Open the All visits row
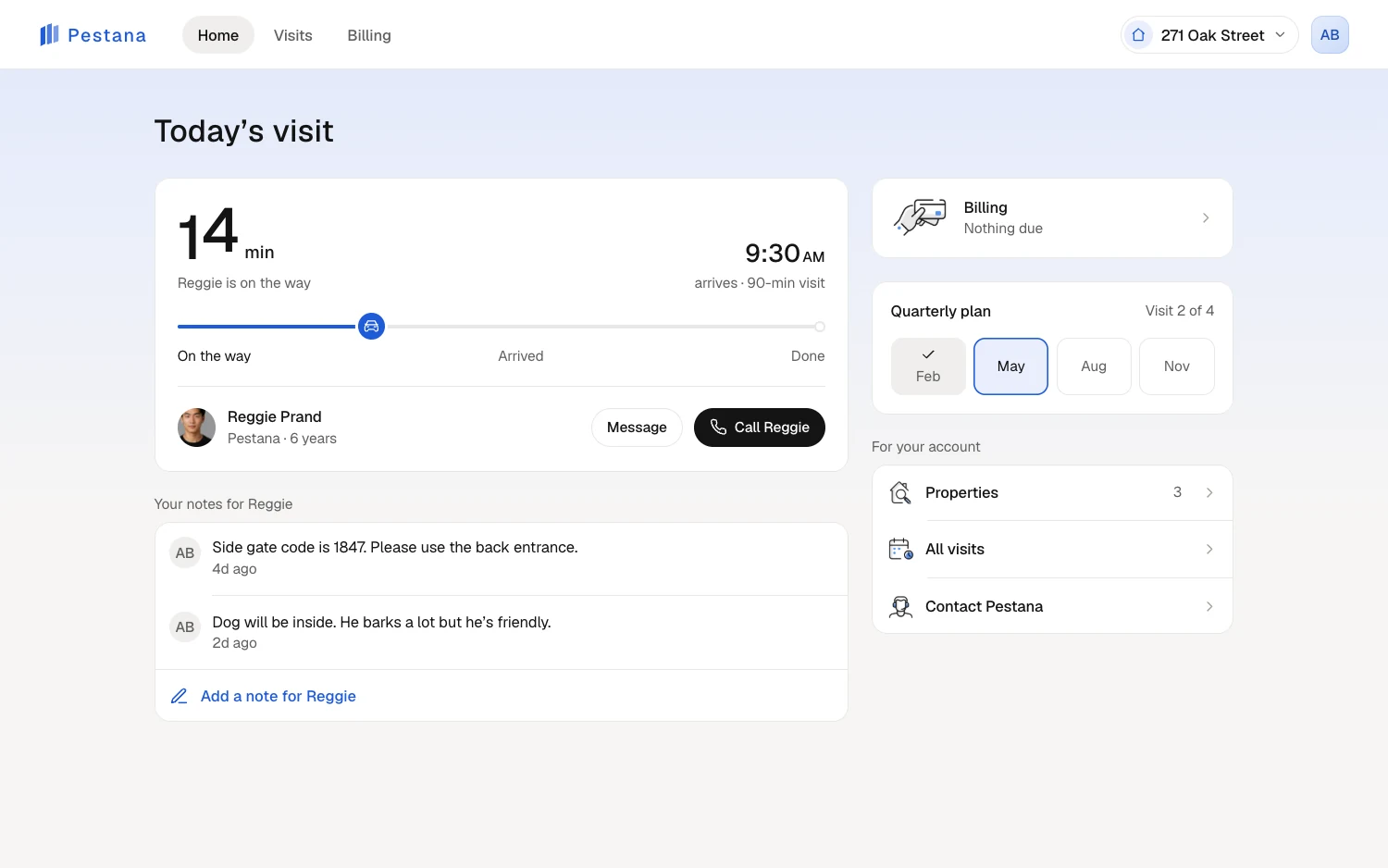1388x868 pixels. (1052, 549)
